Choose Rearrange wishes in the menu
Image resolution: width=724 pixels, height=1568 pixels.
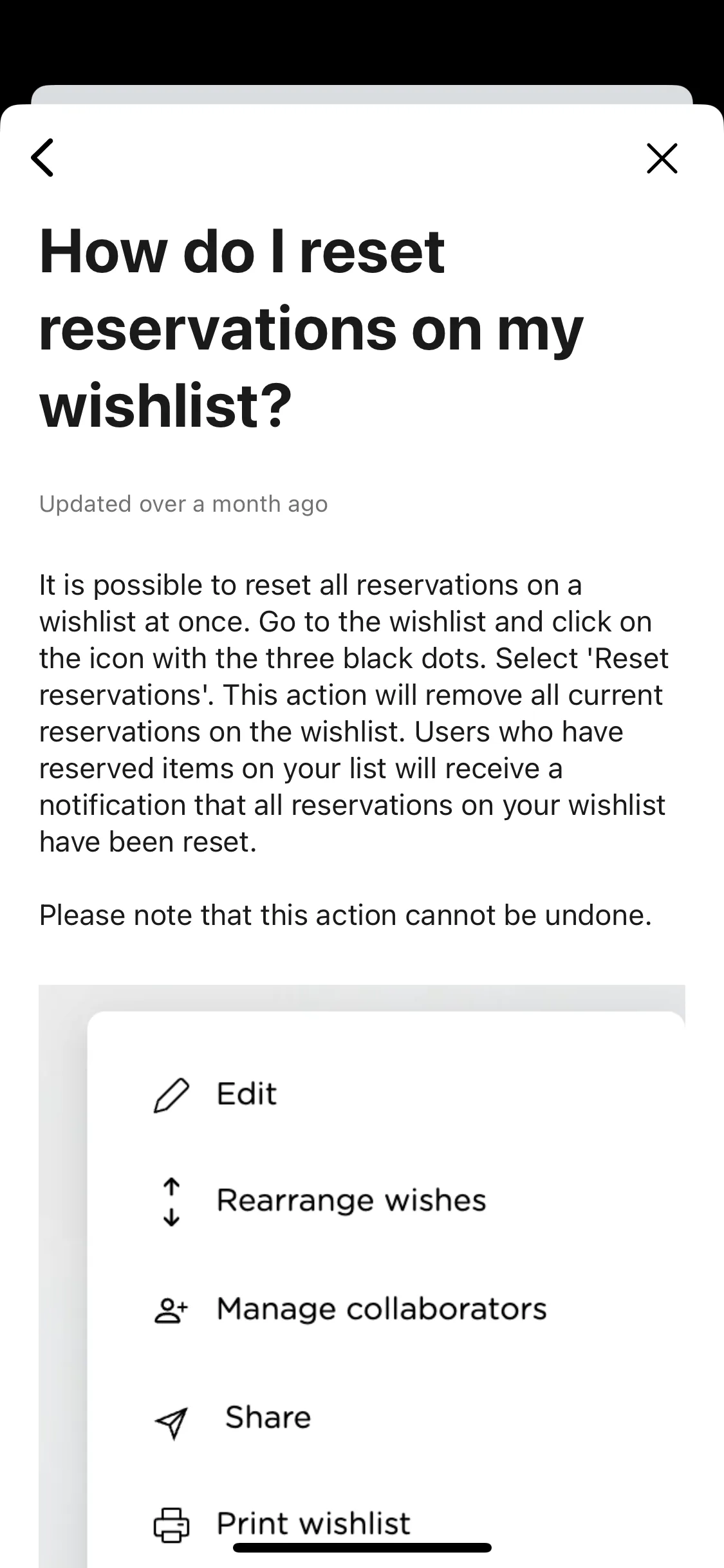pos(351,1200)
